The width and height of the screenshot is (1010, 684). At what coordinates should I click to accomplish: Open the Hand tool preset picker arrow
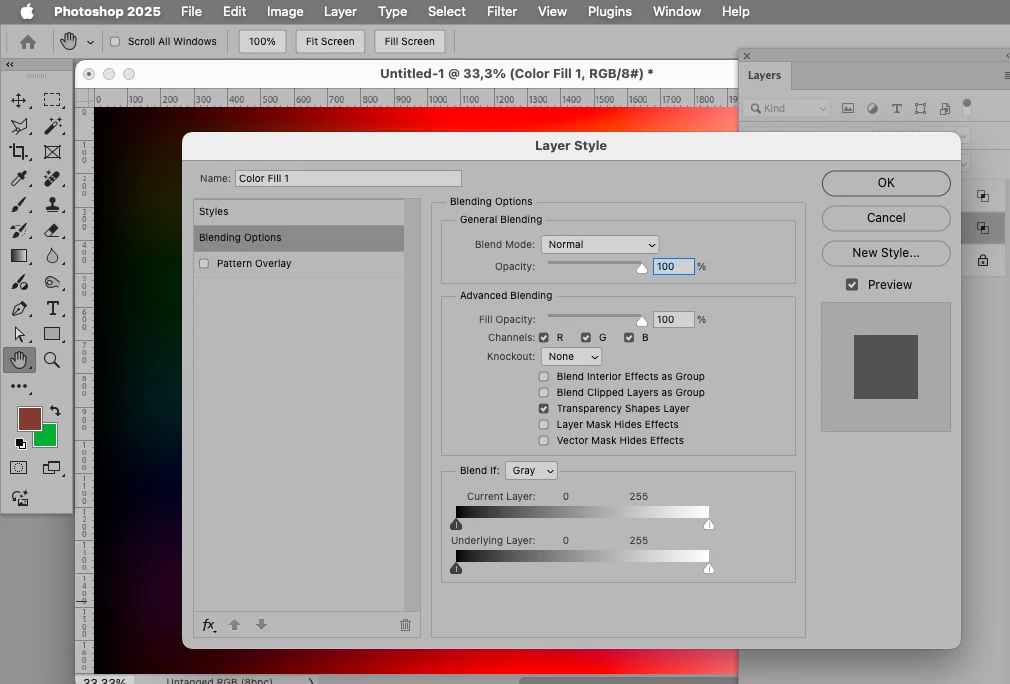point(90,43)
